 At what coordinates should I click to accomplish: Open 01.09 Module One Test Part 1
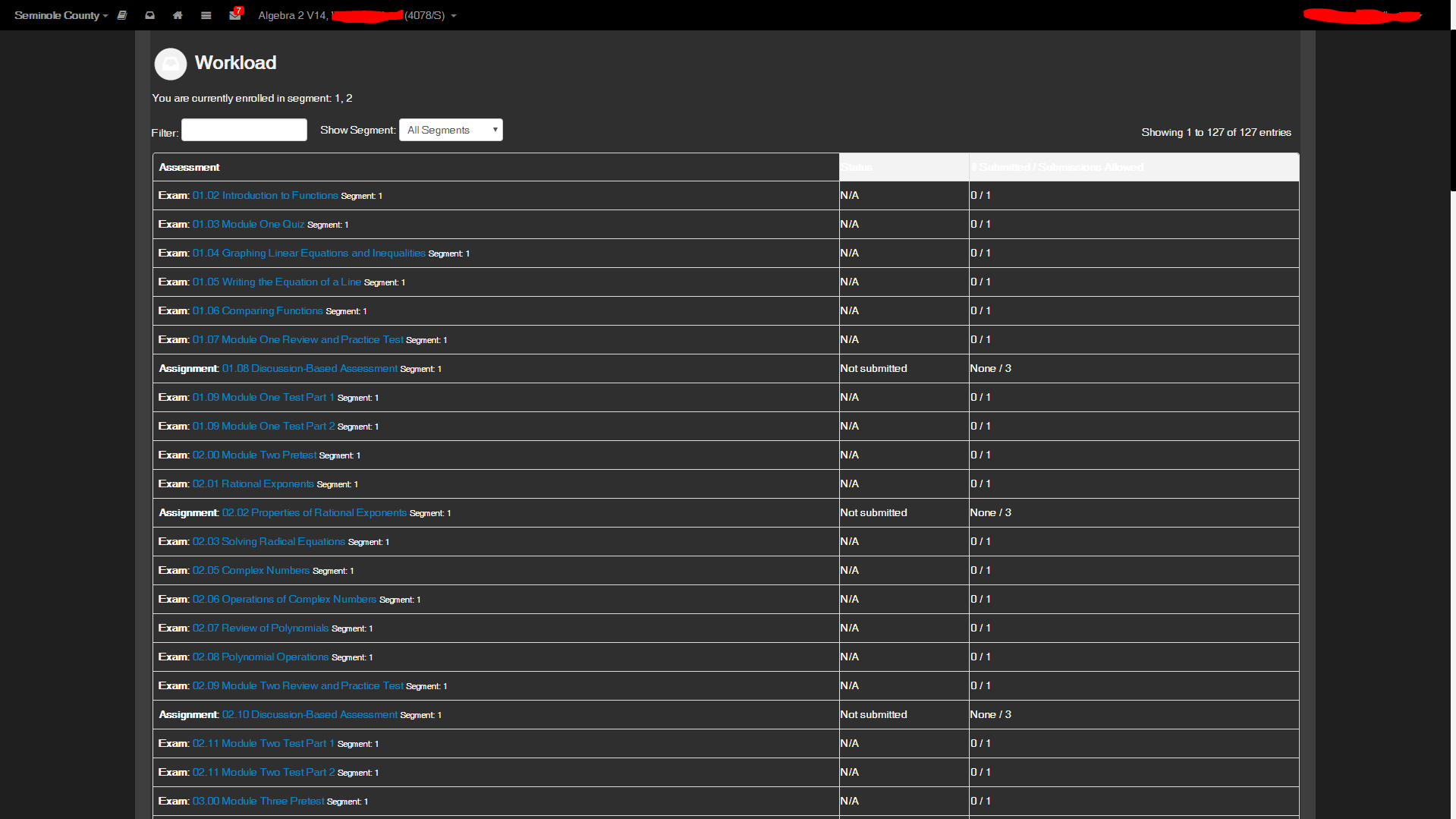[263, 397]
